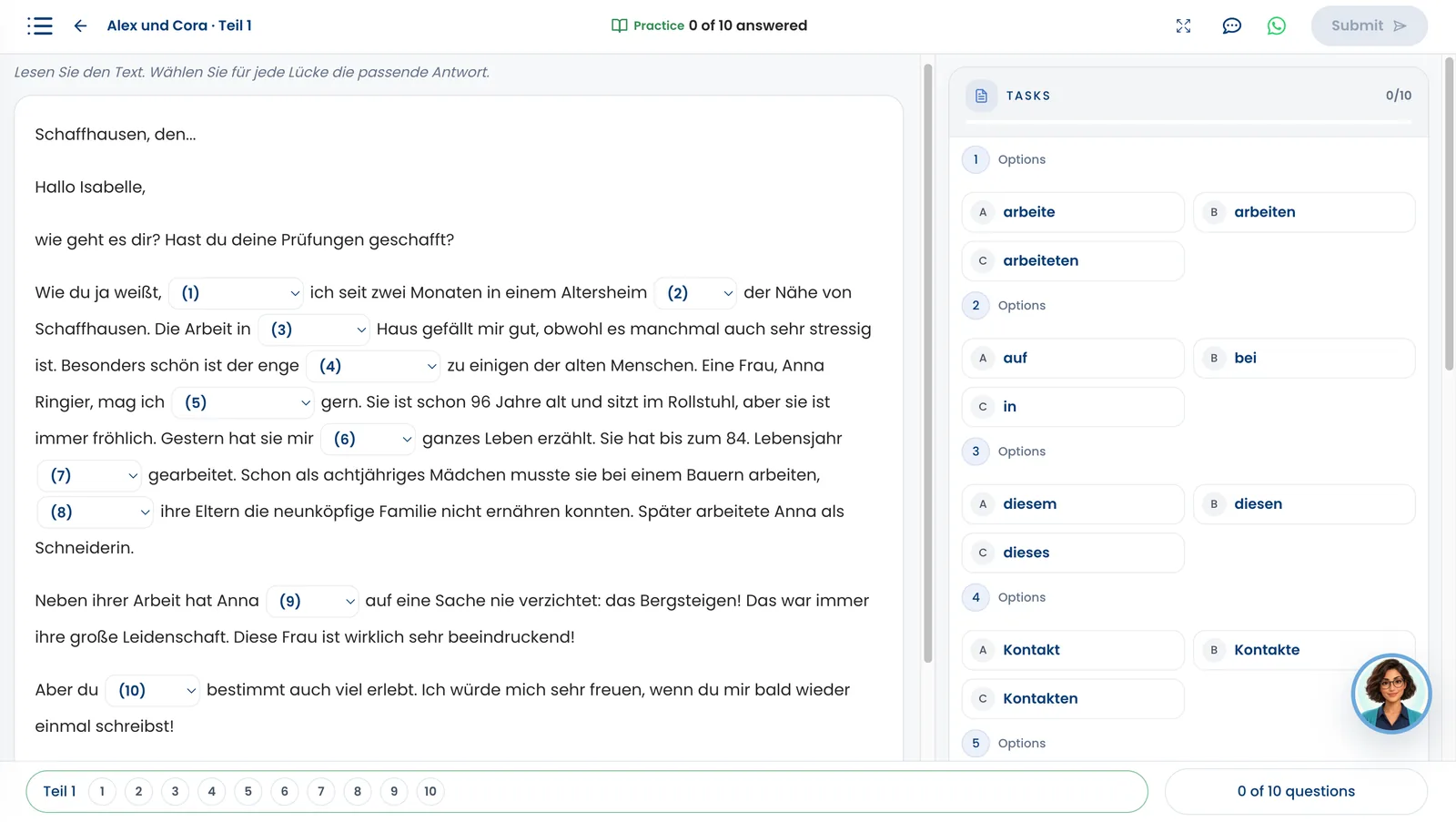Open gap (2) dropdown in text
Screen dimensions: 1456x822
click(x=696, y=293)
